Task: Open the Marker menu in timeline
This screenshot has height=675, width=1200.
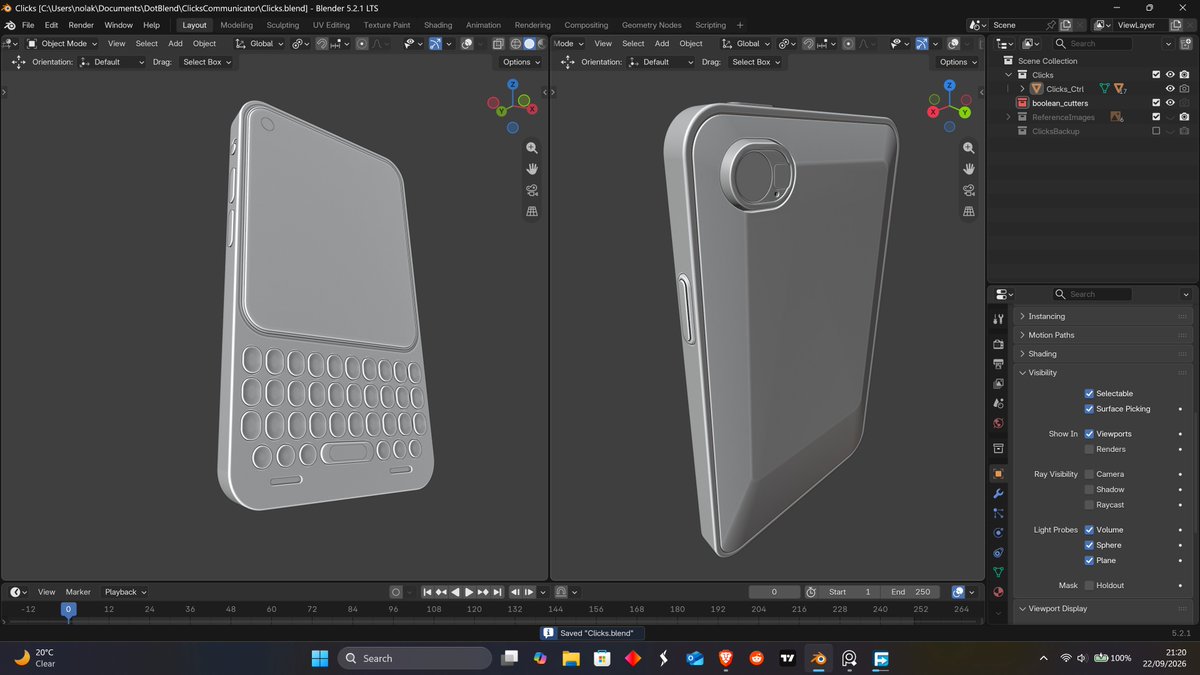Action: click(78, 592)
